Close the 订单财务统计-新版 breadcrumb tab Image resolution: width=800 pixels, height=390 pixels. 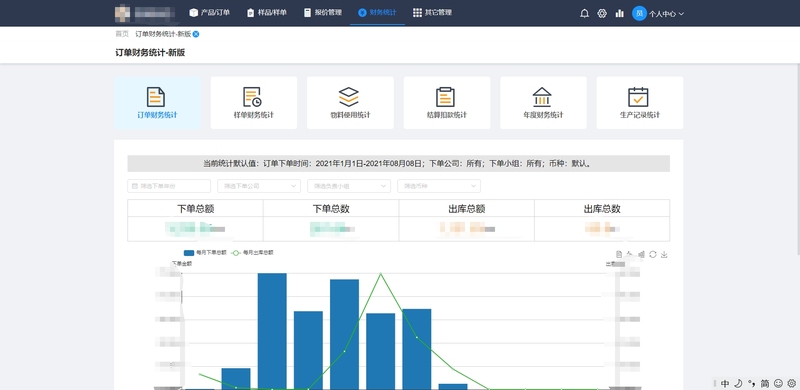click(x=196, y=34)
